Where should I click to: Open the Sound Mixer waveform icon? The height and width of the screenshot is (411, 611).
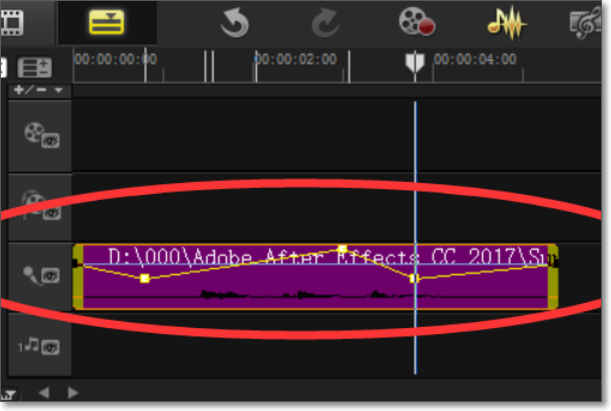point(507,23)
